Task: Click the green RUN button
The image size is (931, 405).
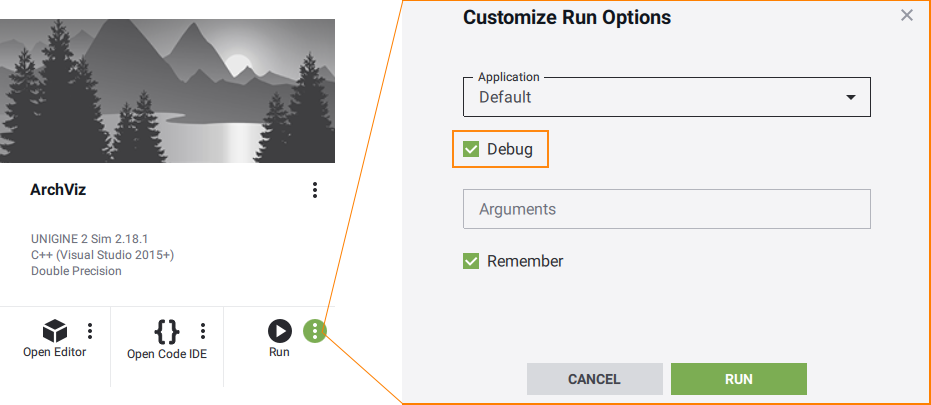Action: click(739, 379)
